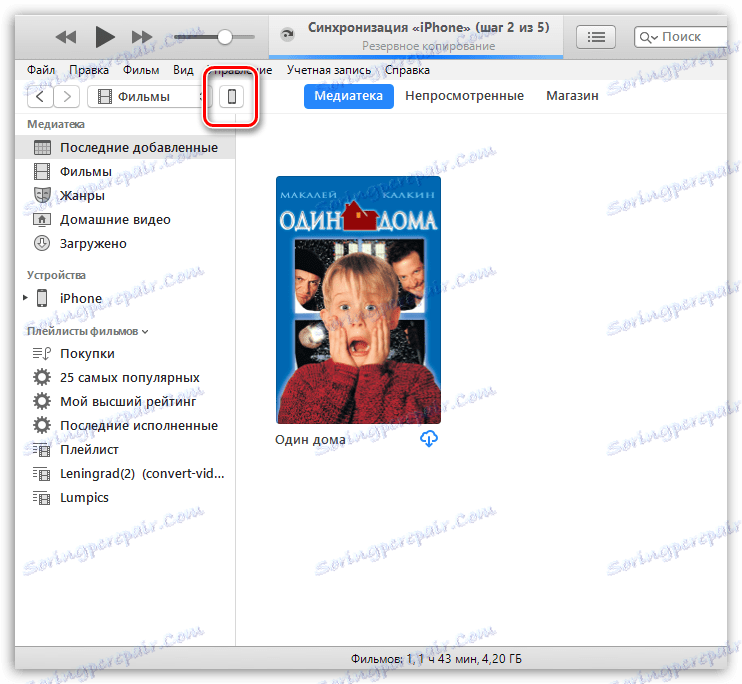Go forward with the right arrow button
The image size is (742, 684).
[67, 97]
